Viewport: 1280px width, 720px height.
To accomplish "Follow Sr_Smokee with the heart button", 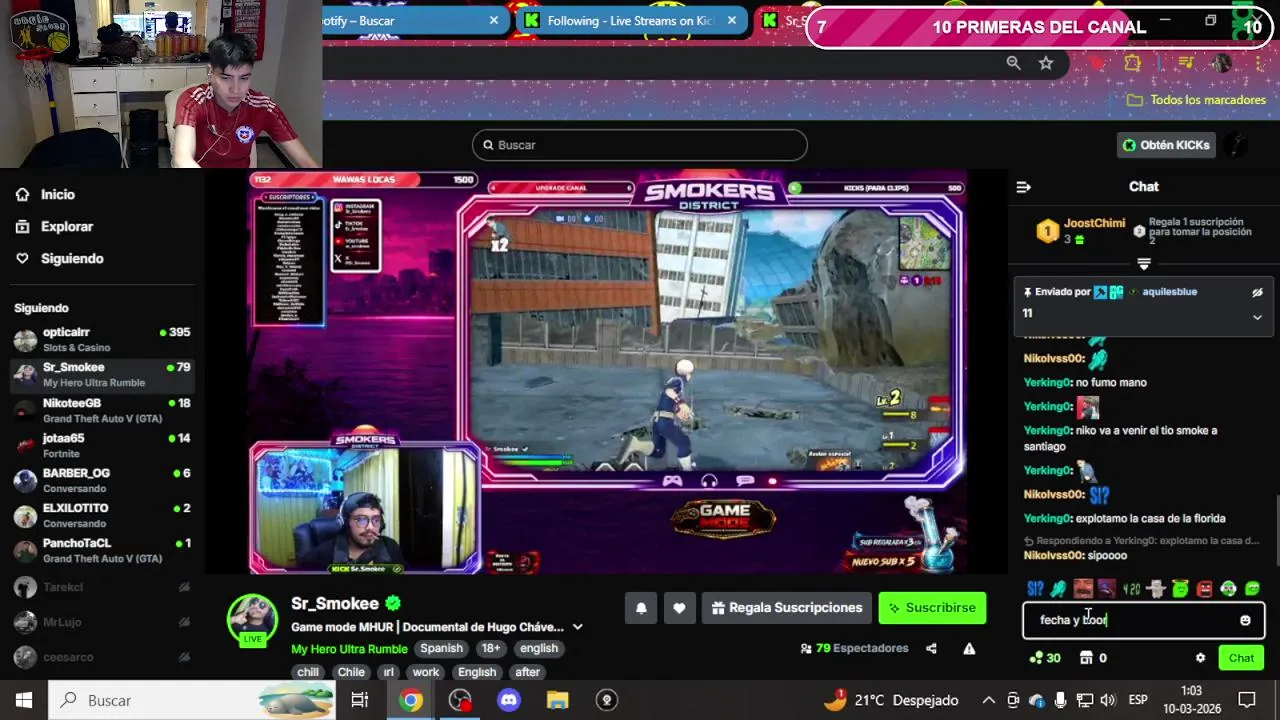I will pos(679,608).
